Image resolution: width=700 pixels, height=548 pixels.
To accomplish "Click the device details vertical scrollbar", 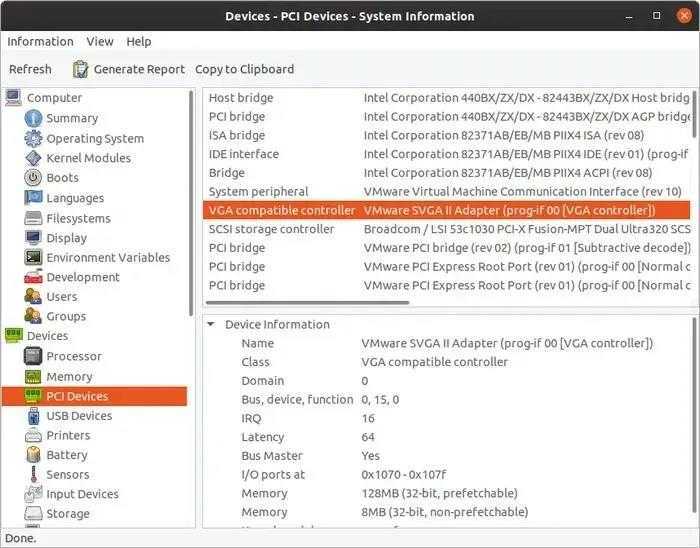I will tap(694, 416).
